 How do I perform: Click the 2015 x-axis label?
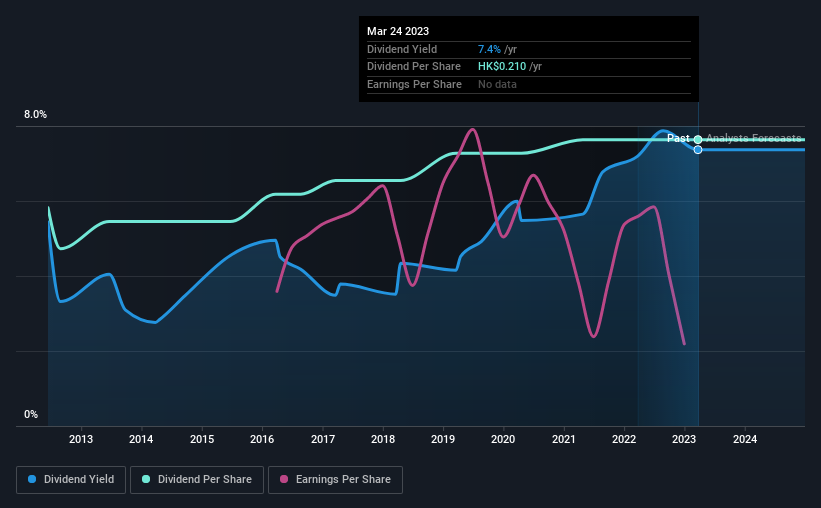point(202,439)
